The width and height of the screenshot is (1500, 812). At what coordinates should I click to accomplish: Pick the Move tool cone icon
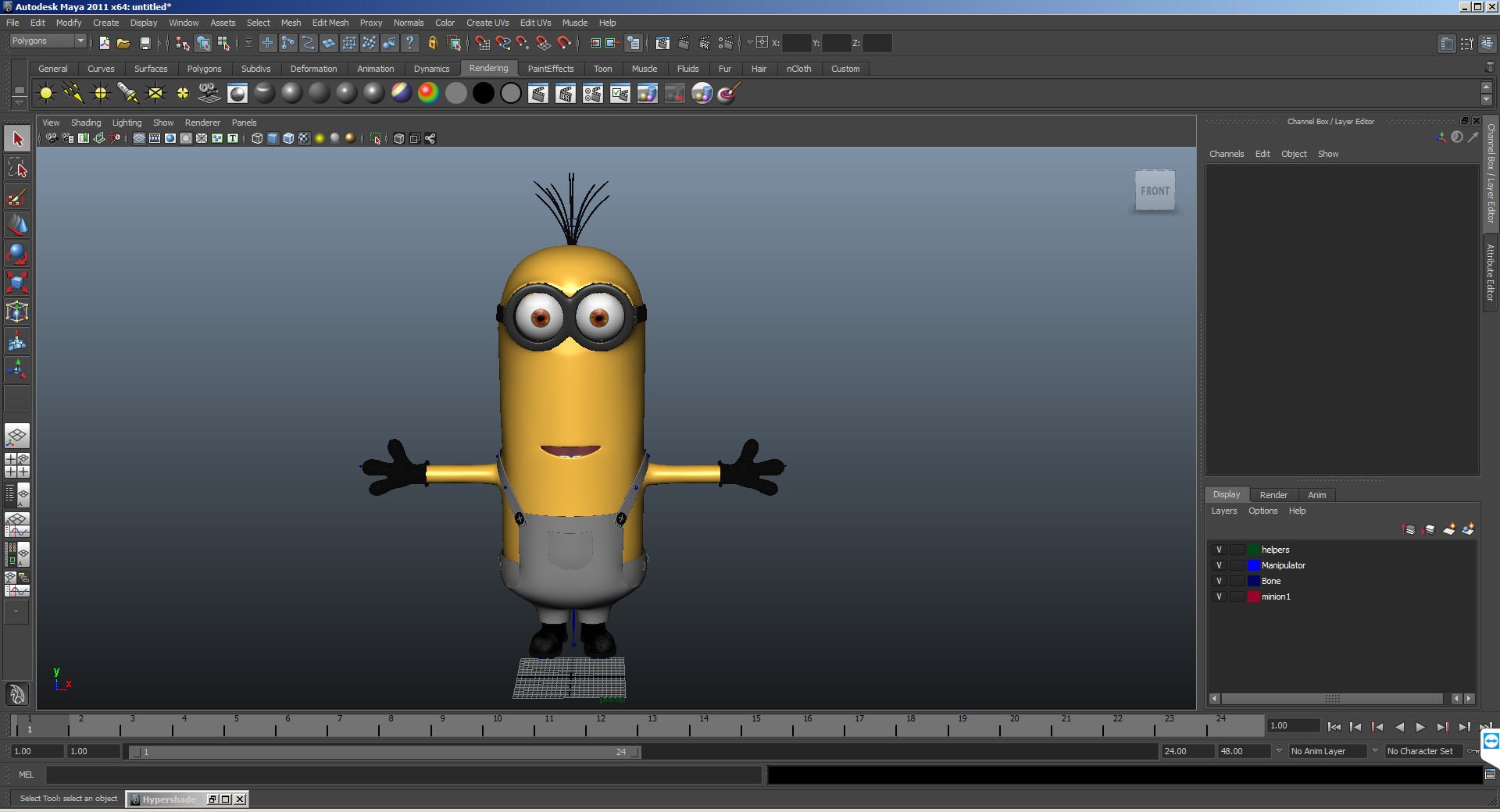(17, 226)
